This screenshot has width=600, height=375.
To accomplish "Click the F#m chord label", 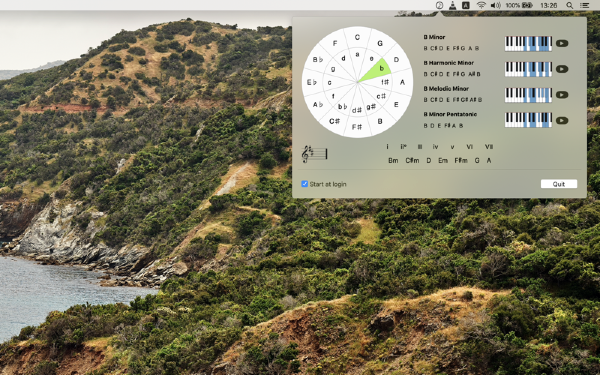I will [x=461, y=161].
